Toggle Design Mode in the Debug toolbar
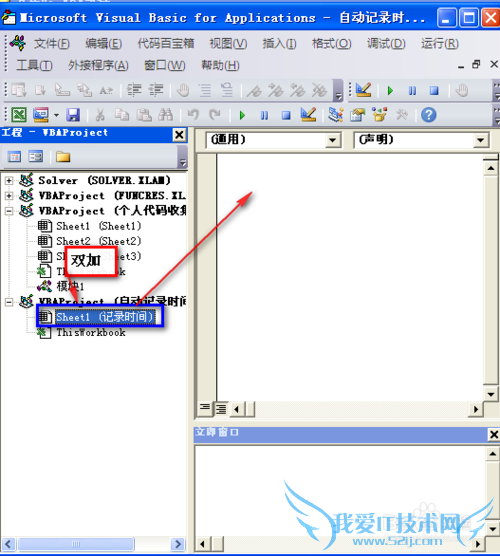500x556 pixels. coord(363,90)
